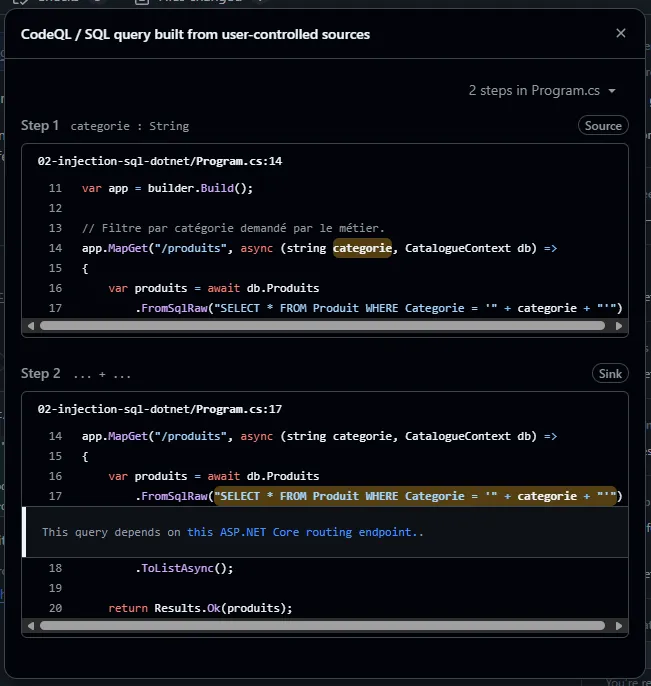Click 'var produits = await db.Produits' in Step 2
Viewport: 651px width, 686px height.
(214, 476)
